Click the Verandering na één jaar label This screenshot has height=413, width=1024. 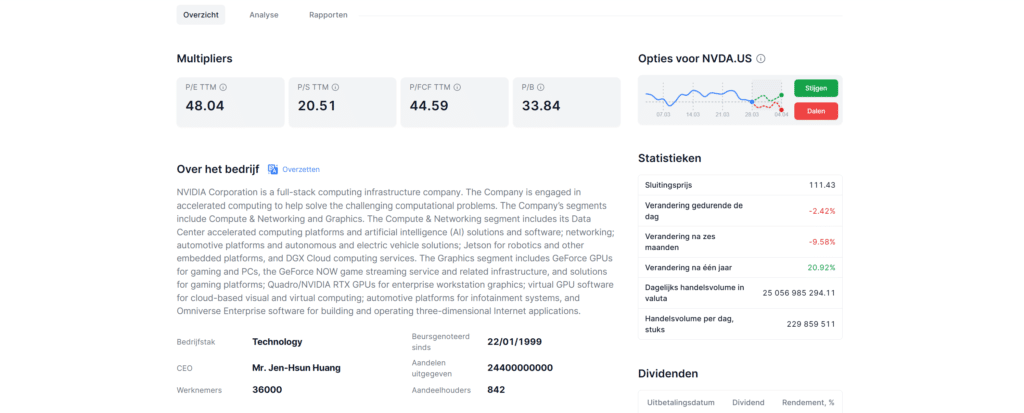(x=687, y=267)
